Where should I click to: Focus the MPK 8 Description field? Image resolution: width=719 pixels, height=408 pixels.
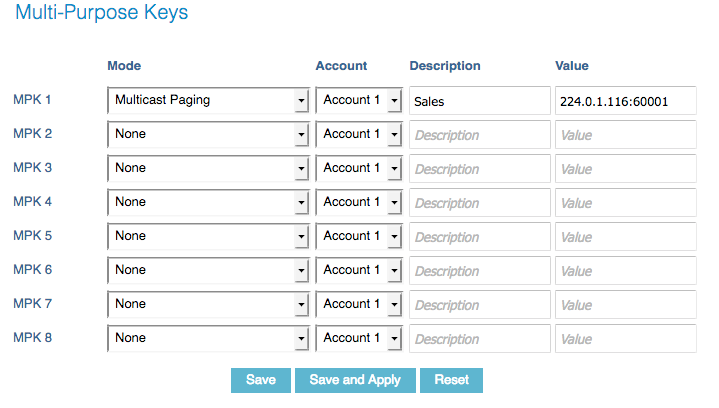(479, 339)
